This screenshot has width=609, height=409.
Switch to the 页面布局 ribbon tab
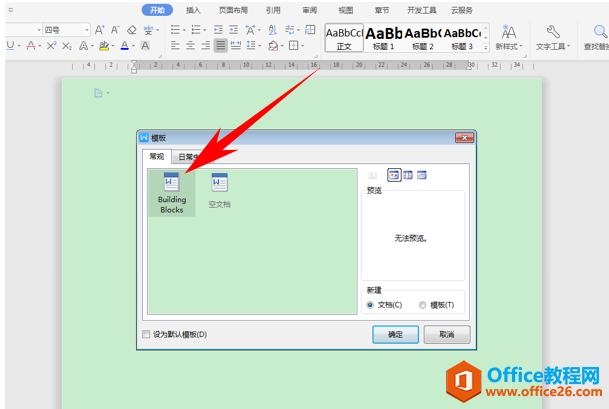[233, 10]
